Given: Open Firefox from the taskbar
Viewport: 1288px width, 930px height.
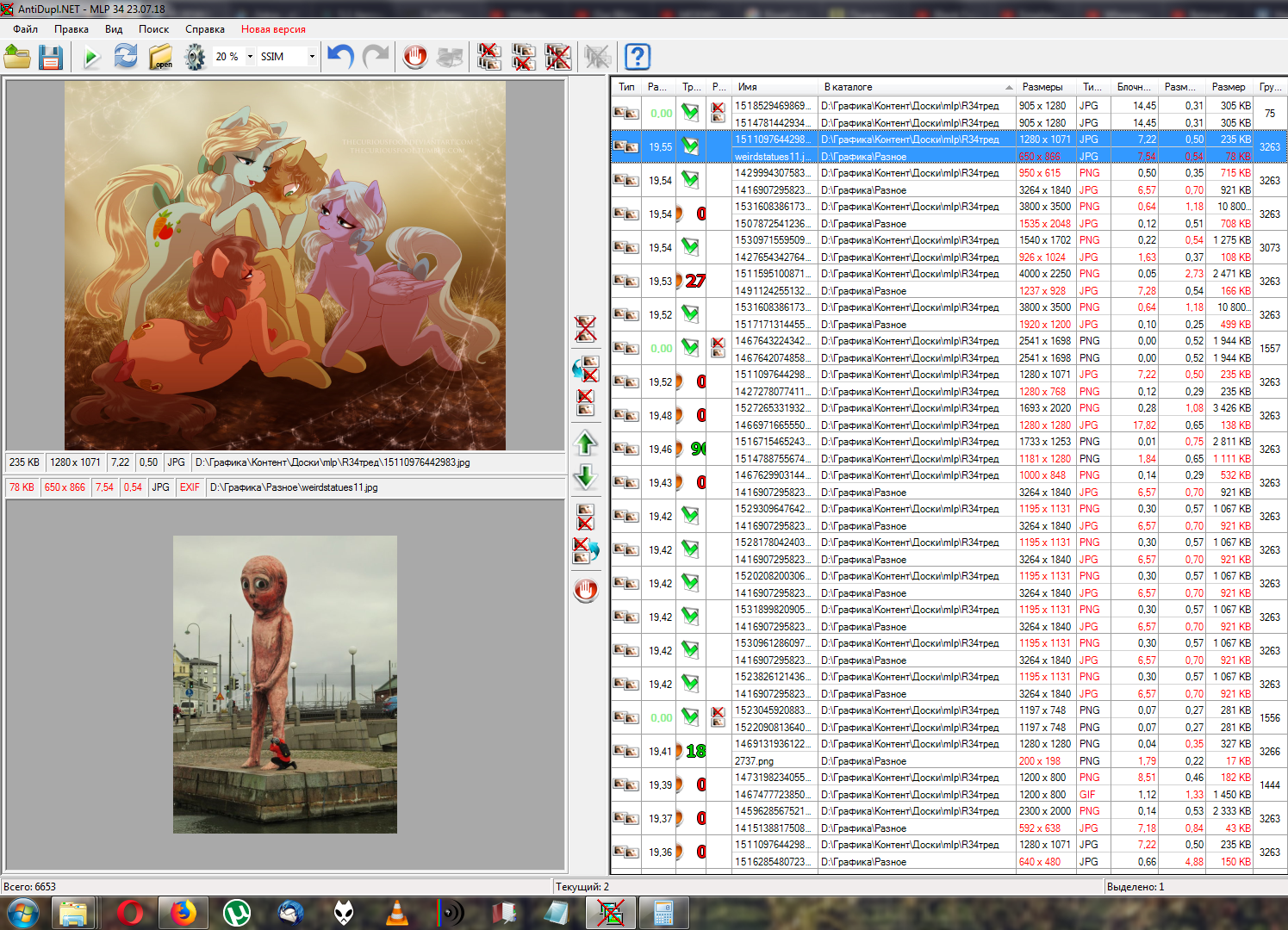Looking at the screenshot, I should 183,913.
